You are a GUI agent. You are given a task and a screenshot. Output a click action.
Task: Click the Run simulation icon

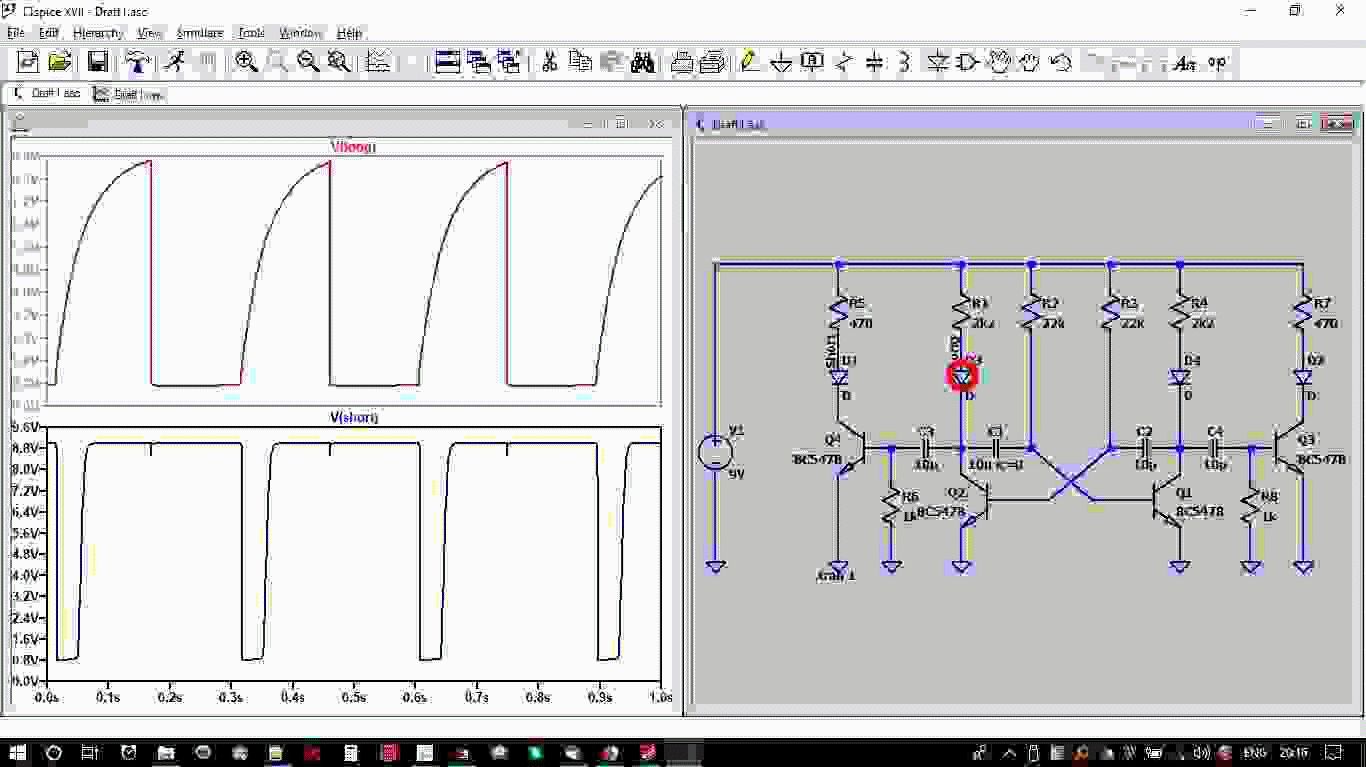click(x=175, y=62)
